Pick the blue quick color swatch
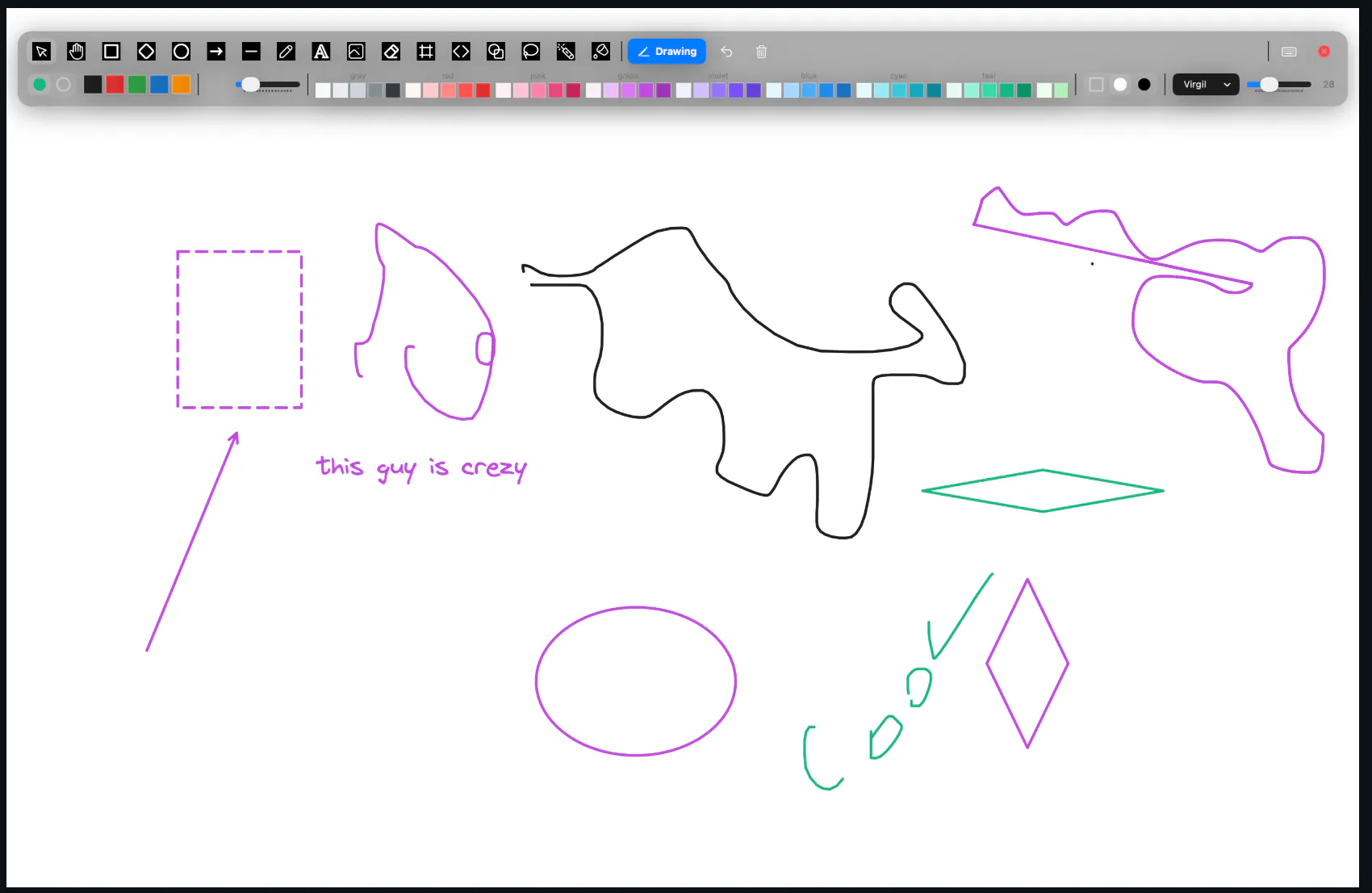This screenshot has height=893, width=1372. [x=159, y=84]
